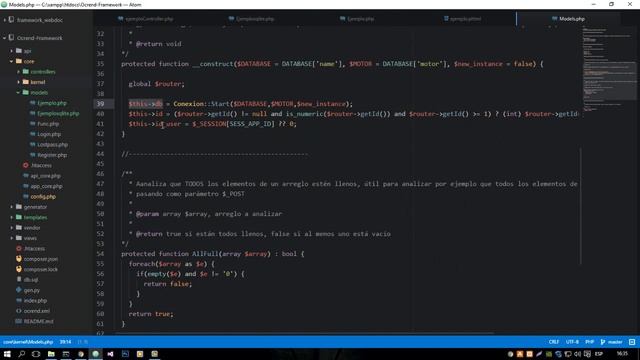Click the status bar icon right of master
This screenshot has height=360, width=640.
632,342
